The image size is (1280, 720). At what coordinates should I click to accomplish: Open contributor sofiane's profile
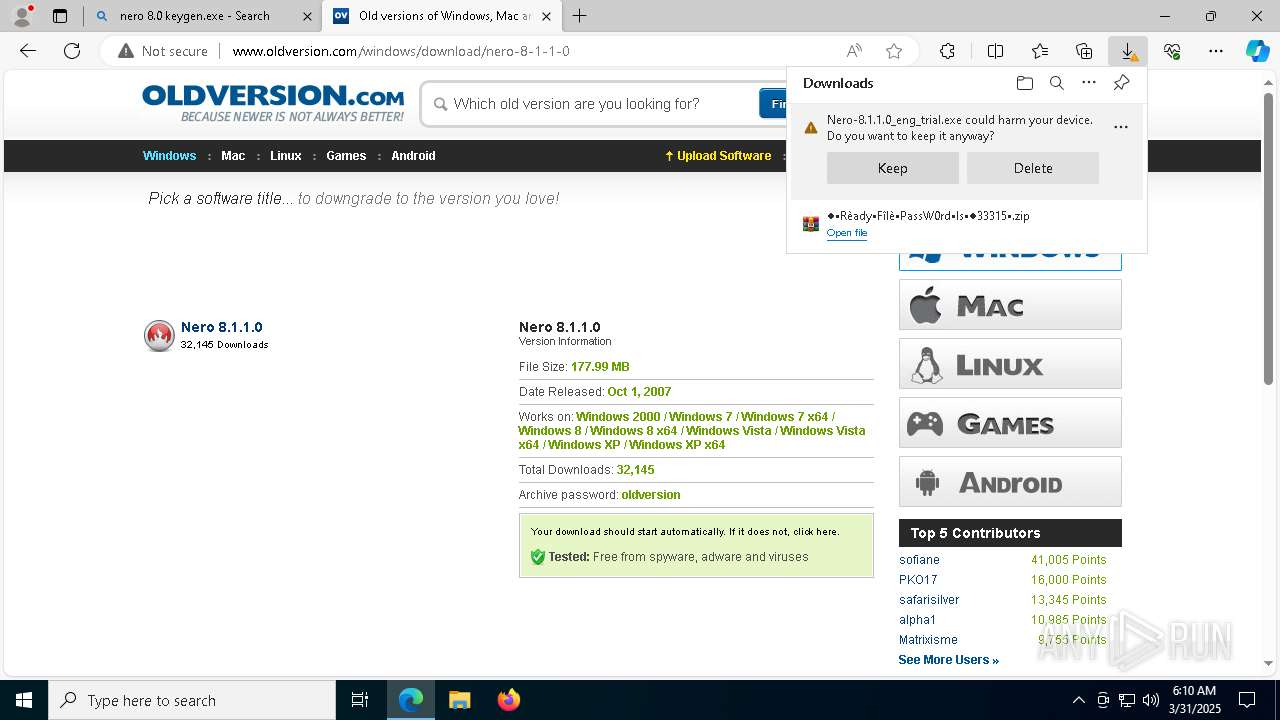[x=919, y=560]
